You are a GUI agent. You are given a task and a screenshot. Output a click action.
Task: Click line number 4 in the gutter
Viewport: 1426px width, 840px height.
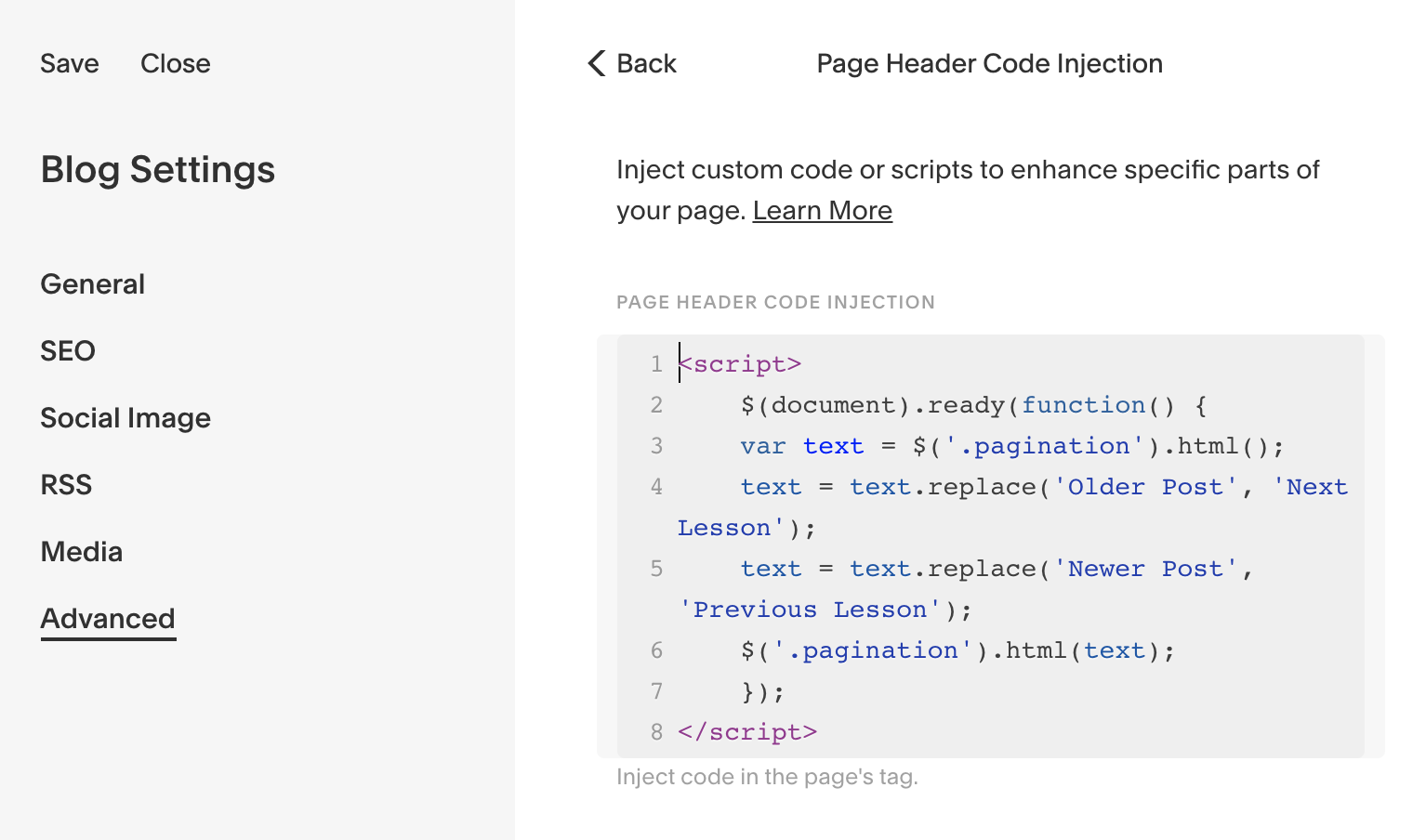656,487
